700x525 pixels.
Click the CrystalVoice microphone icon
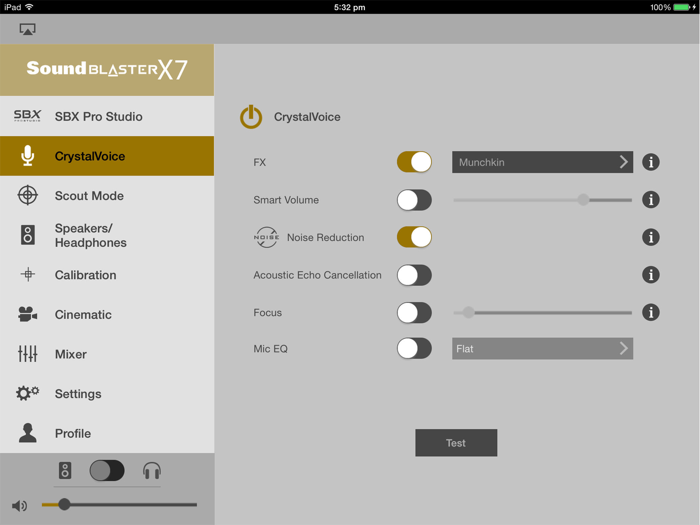tap(28, 156)
